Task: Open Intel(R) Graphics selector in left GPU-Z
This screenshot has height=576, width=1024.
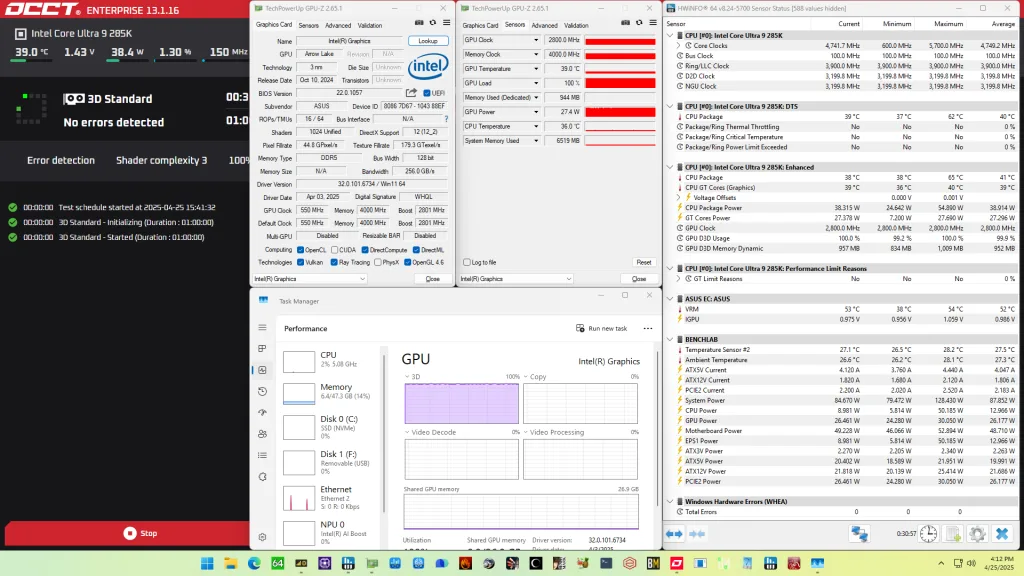Action: click(x=310, y=279)
